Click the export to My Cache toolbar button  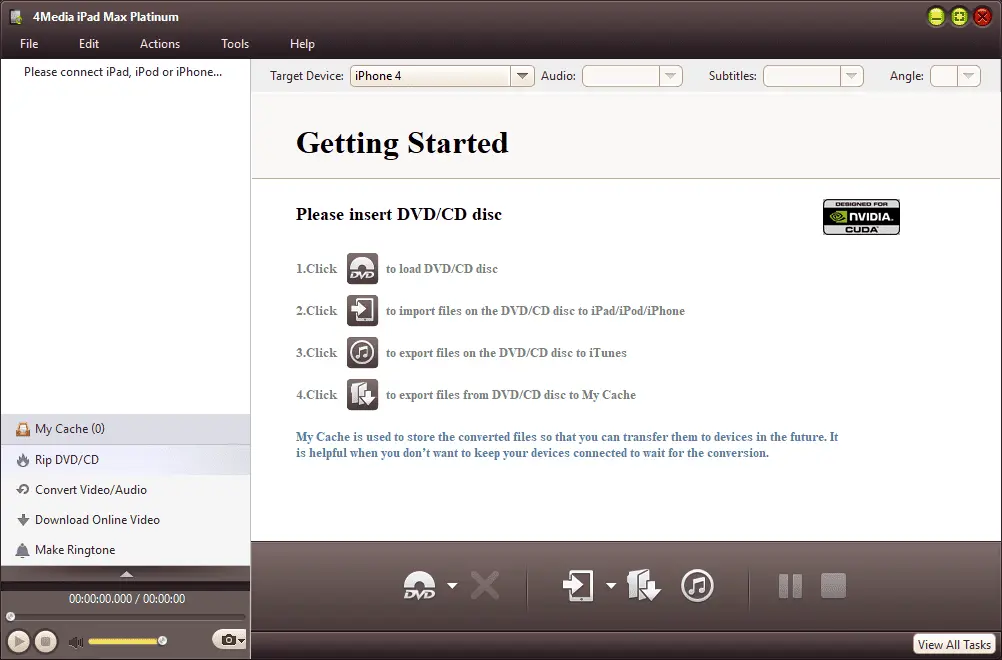coord(644,585)
